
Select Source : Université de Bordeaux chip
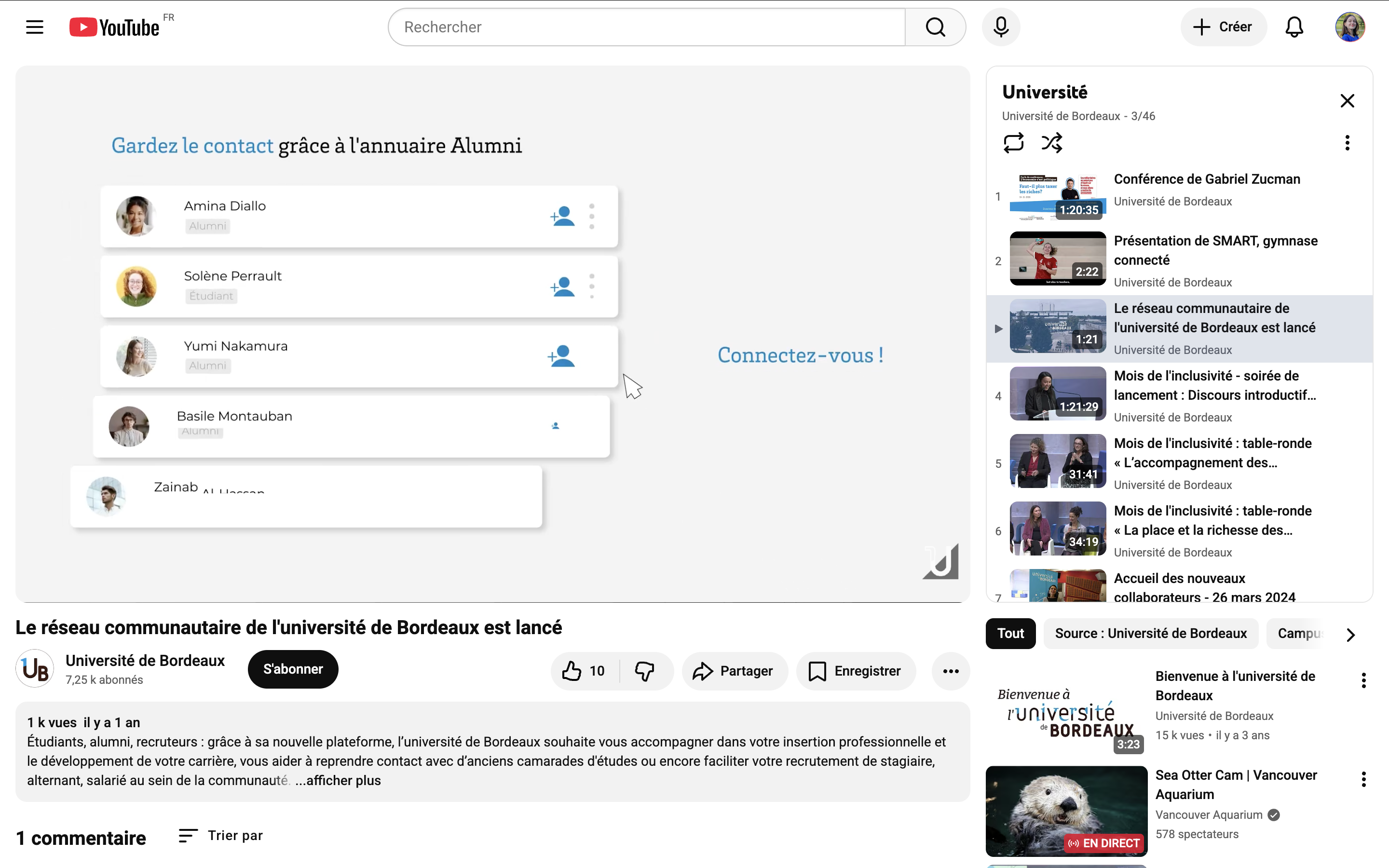pos(1151,634)
